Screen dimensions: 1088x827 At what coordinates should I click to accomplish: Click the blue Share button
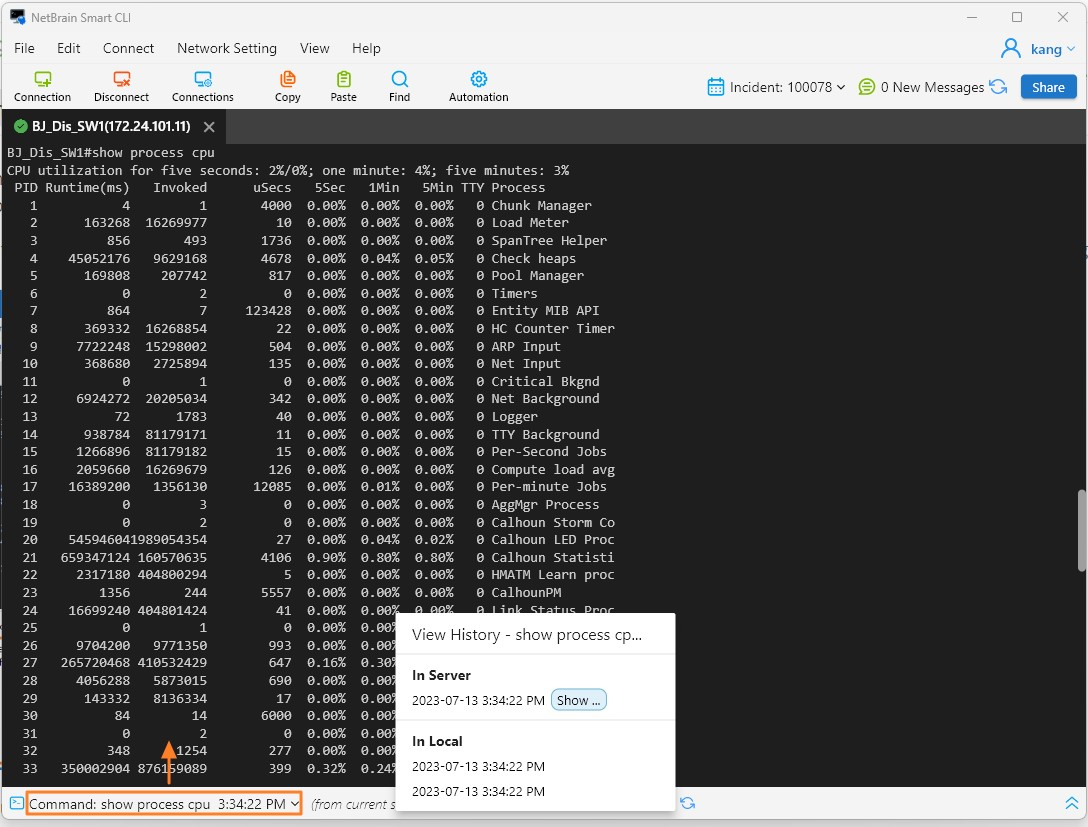tap(1048, 87)
